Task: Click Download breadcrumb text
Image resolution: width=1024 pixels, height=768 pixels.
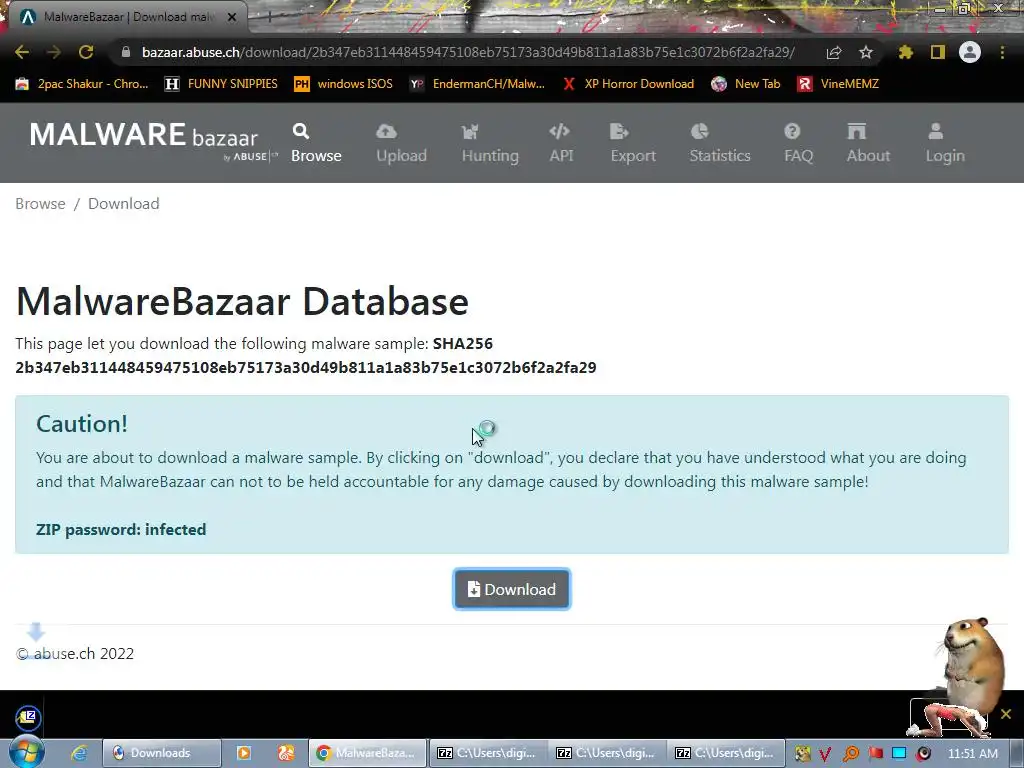Action: point(123,204)
